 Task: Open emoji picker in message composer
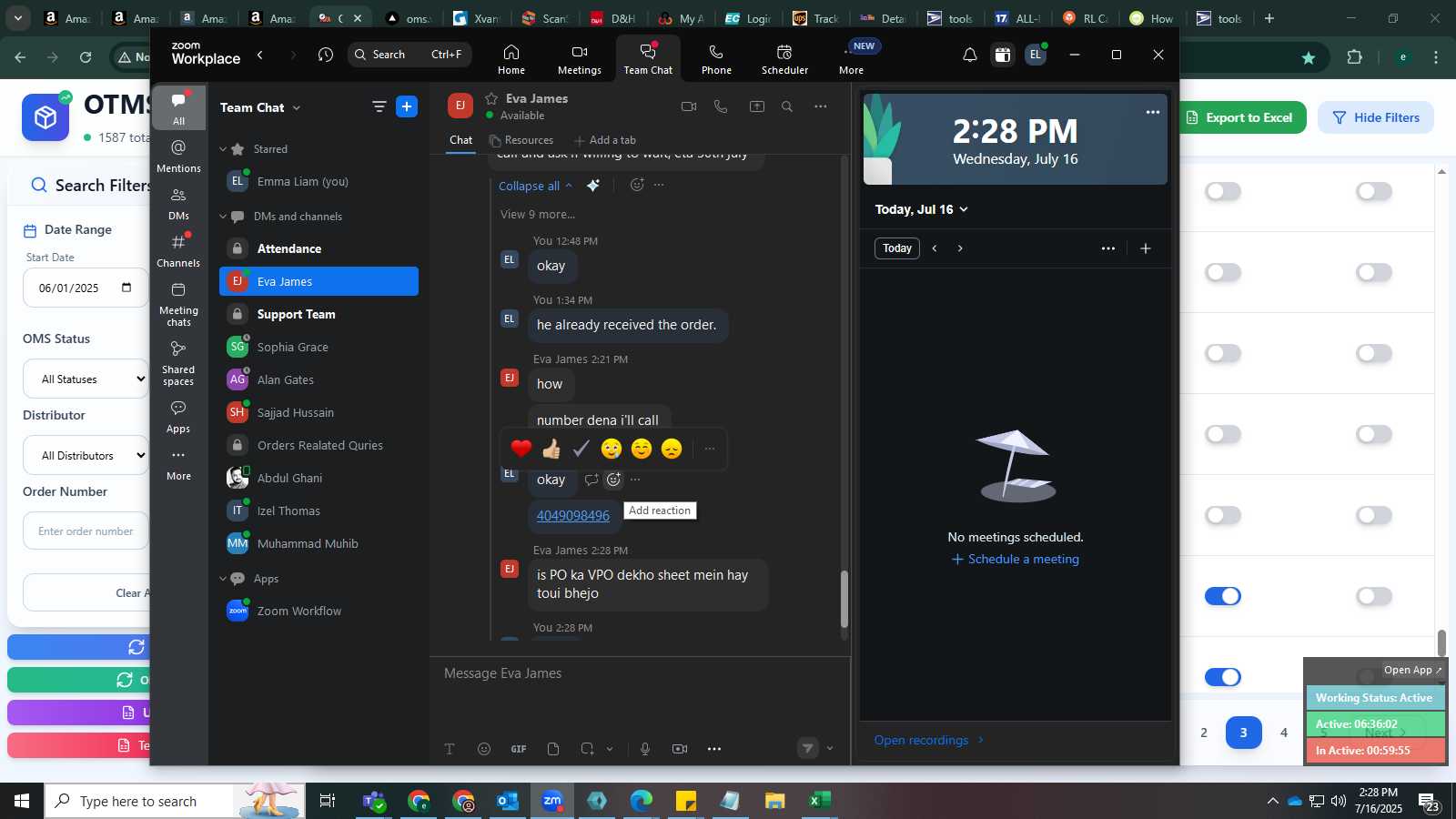(x=484, y=749)
